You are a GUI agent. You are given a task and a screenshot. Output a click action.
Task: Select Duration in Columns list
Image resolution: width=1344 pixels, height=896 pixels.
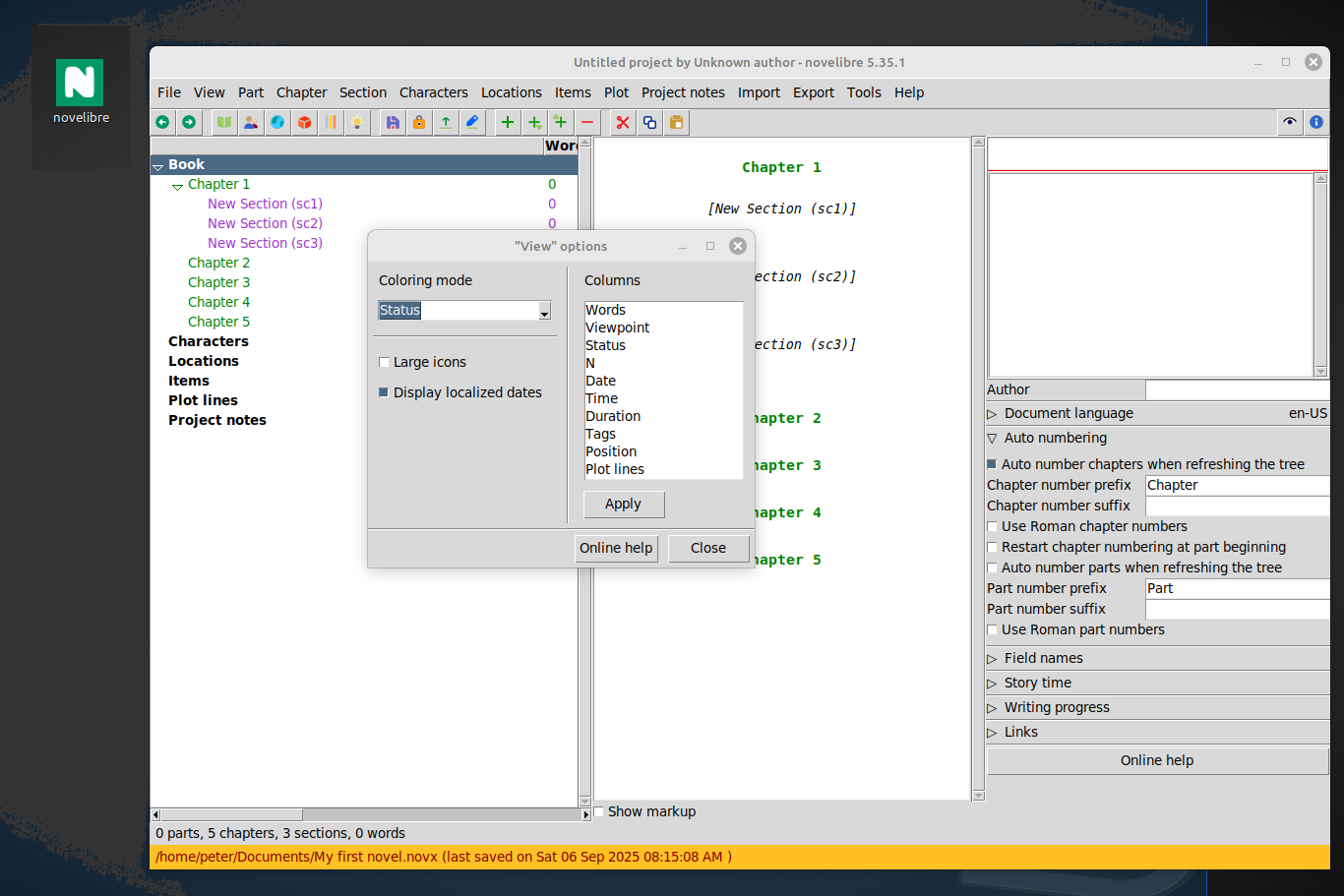click(x=612, y=416)
